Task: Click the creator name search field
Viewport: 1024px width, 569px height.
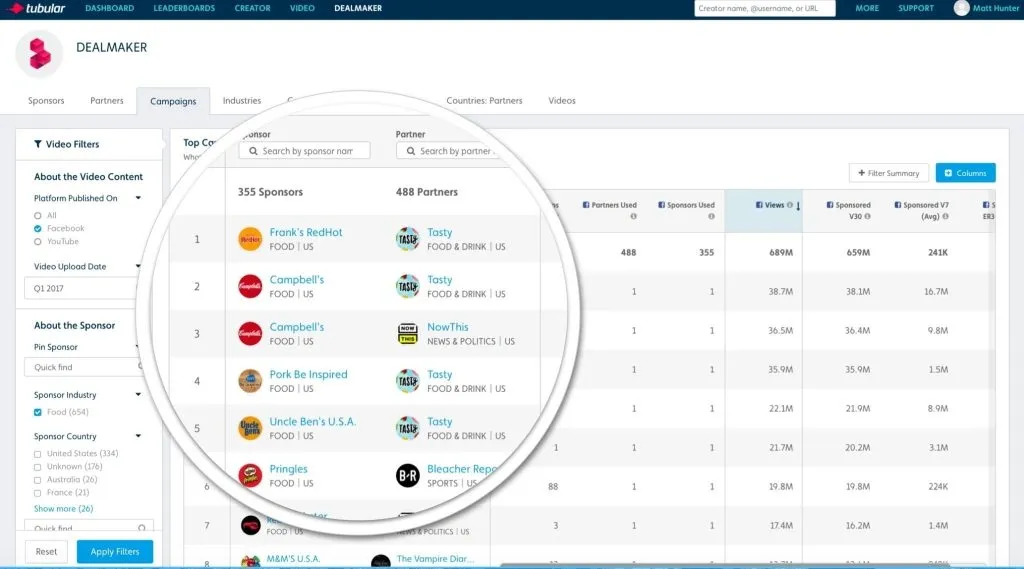Action: click(x=765, y=8)
